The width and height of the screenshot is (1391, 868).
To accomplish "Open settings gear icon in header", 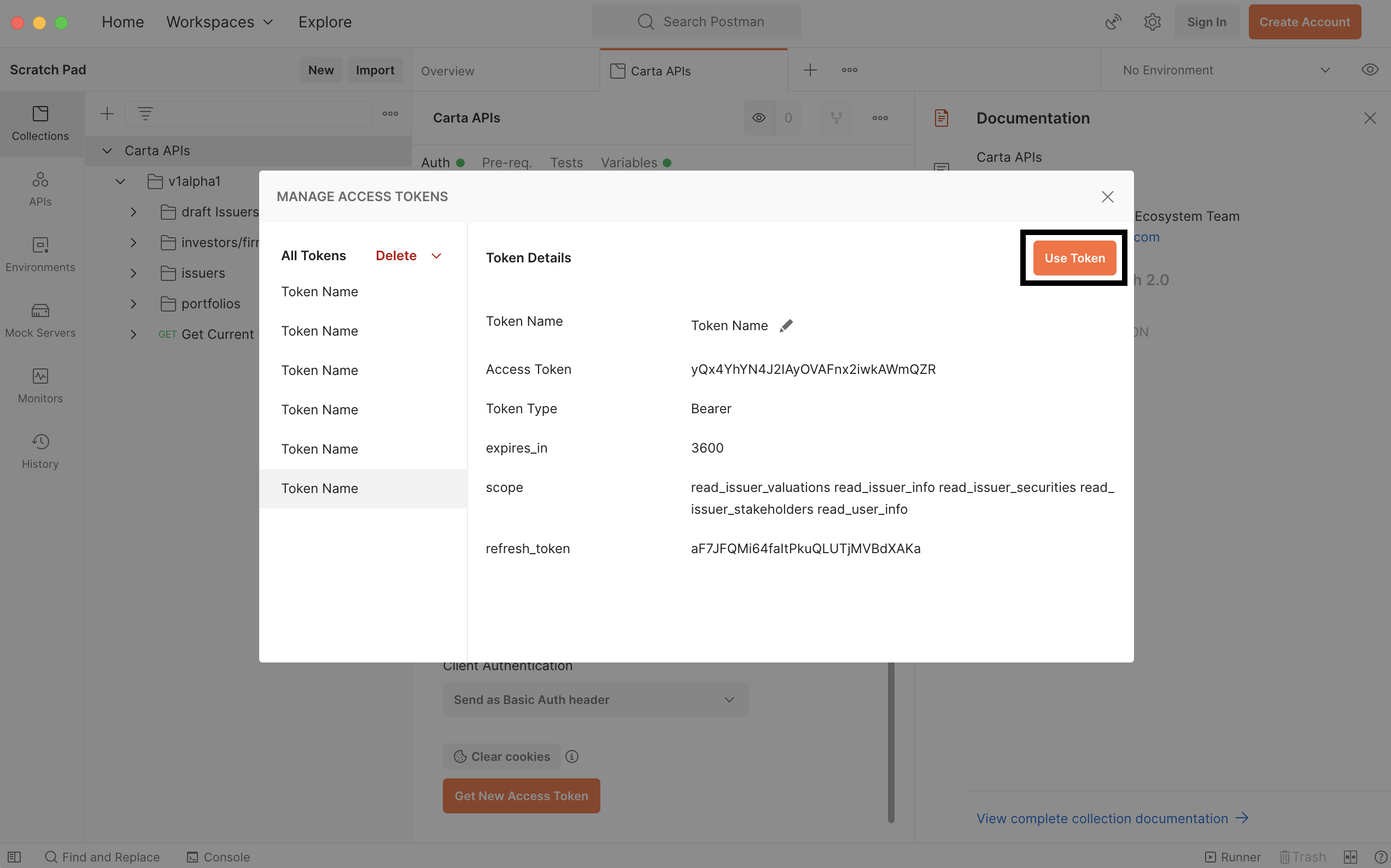I will [x=1152, y=22].
